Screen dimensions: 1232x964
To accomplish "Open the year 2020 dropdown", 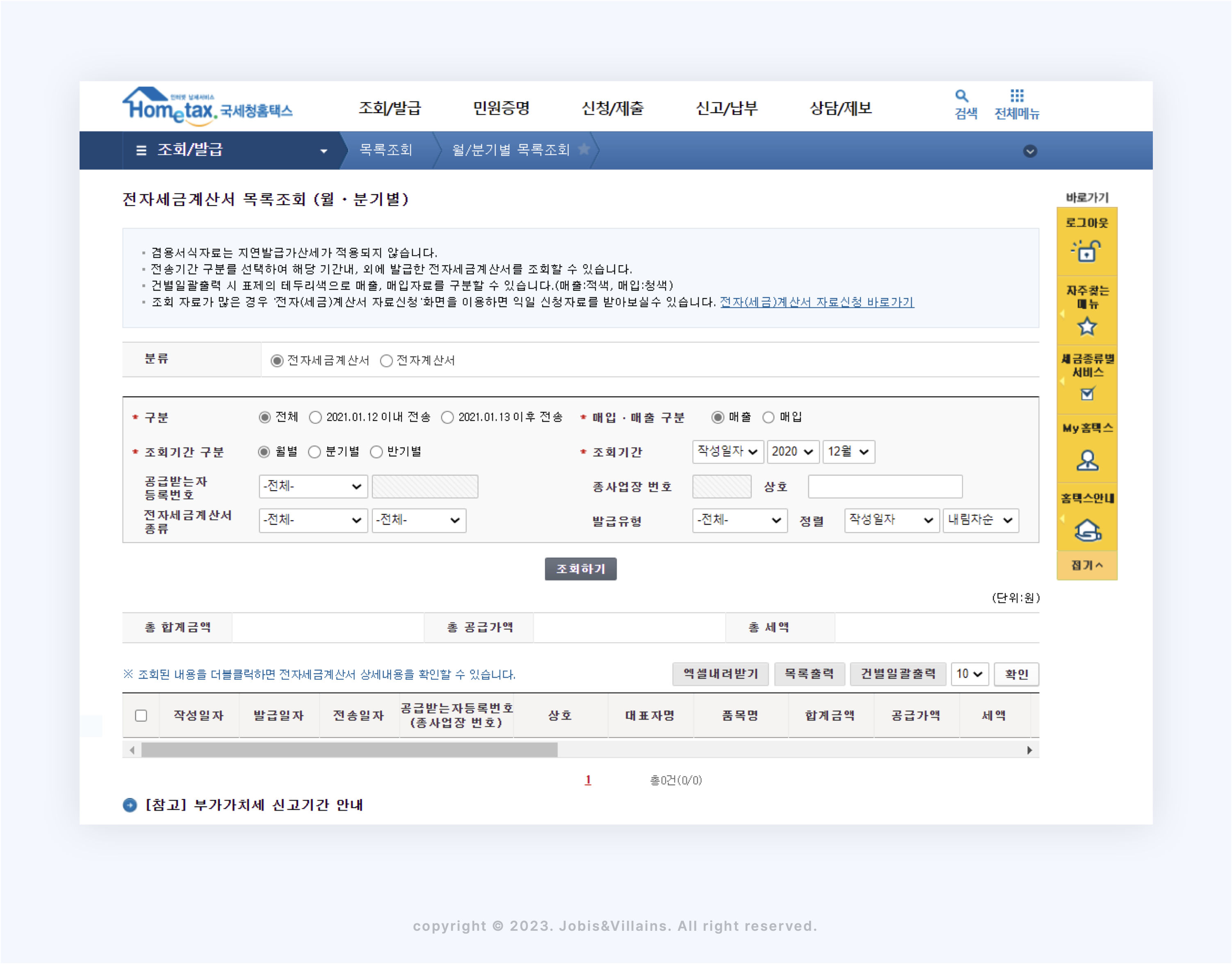I will [792, 452].
